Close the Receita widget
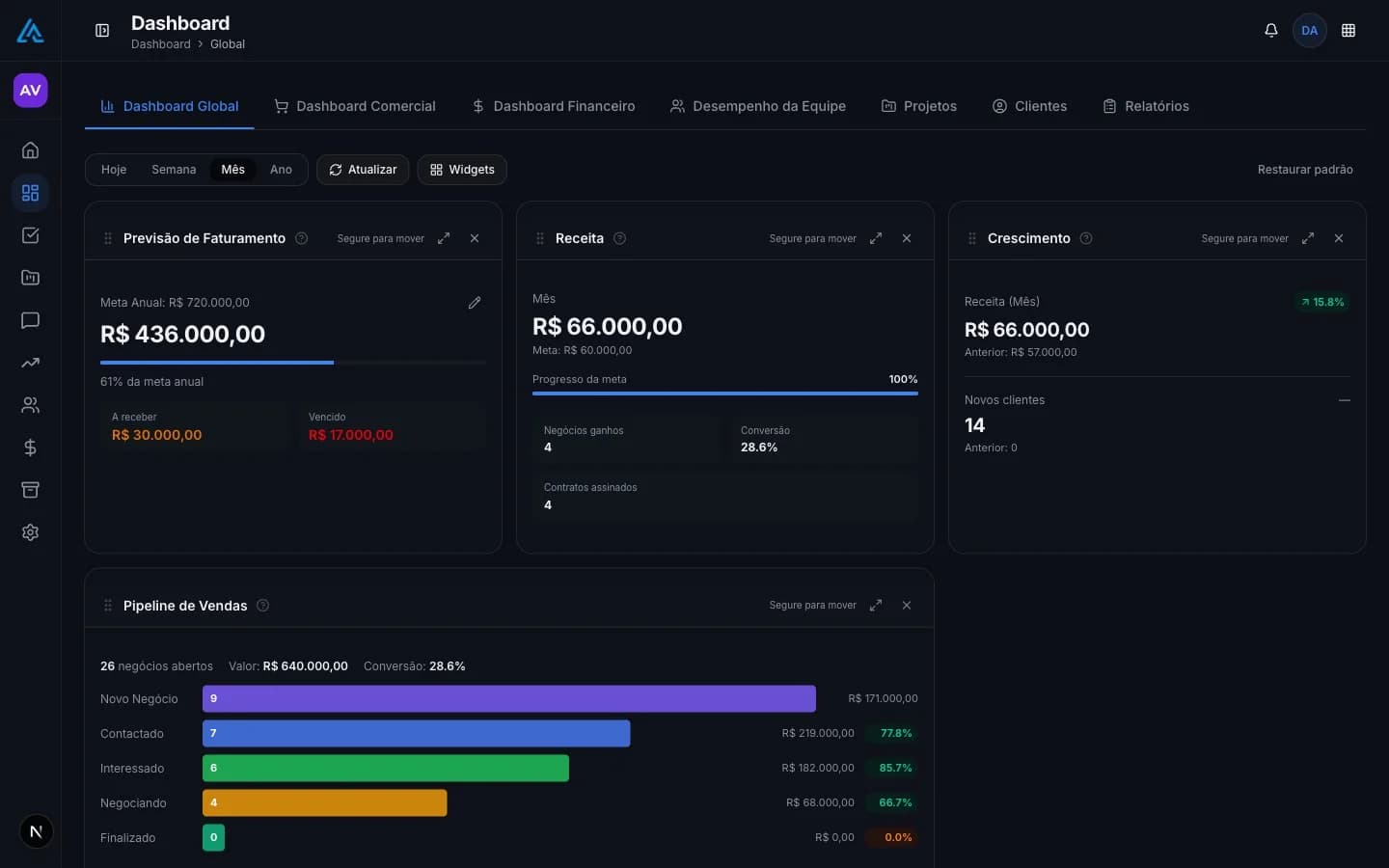1389x868 pixels. (x=907, y=238)
